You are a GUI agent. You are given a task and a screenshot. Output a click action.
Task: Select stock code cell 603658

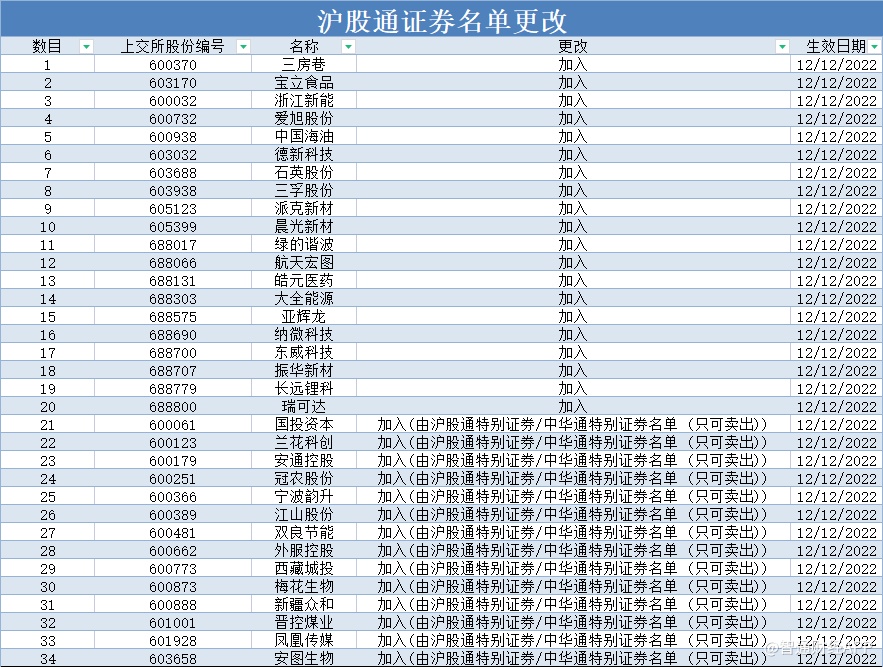[x=173, y=659]
